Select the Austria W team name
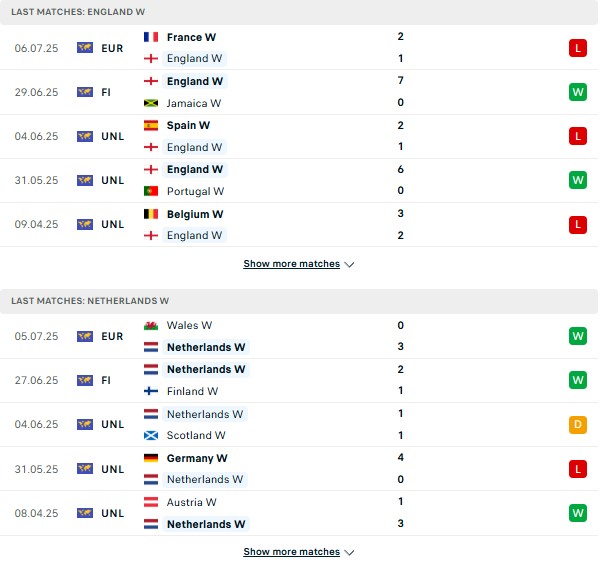Image resolution: width=603 pixels, height=569 pixels. [192, 502]
